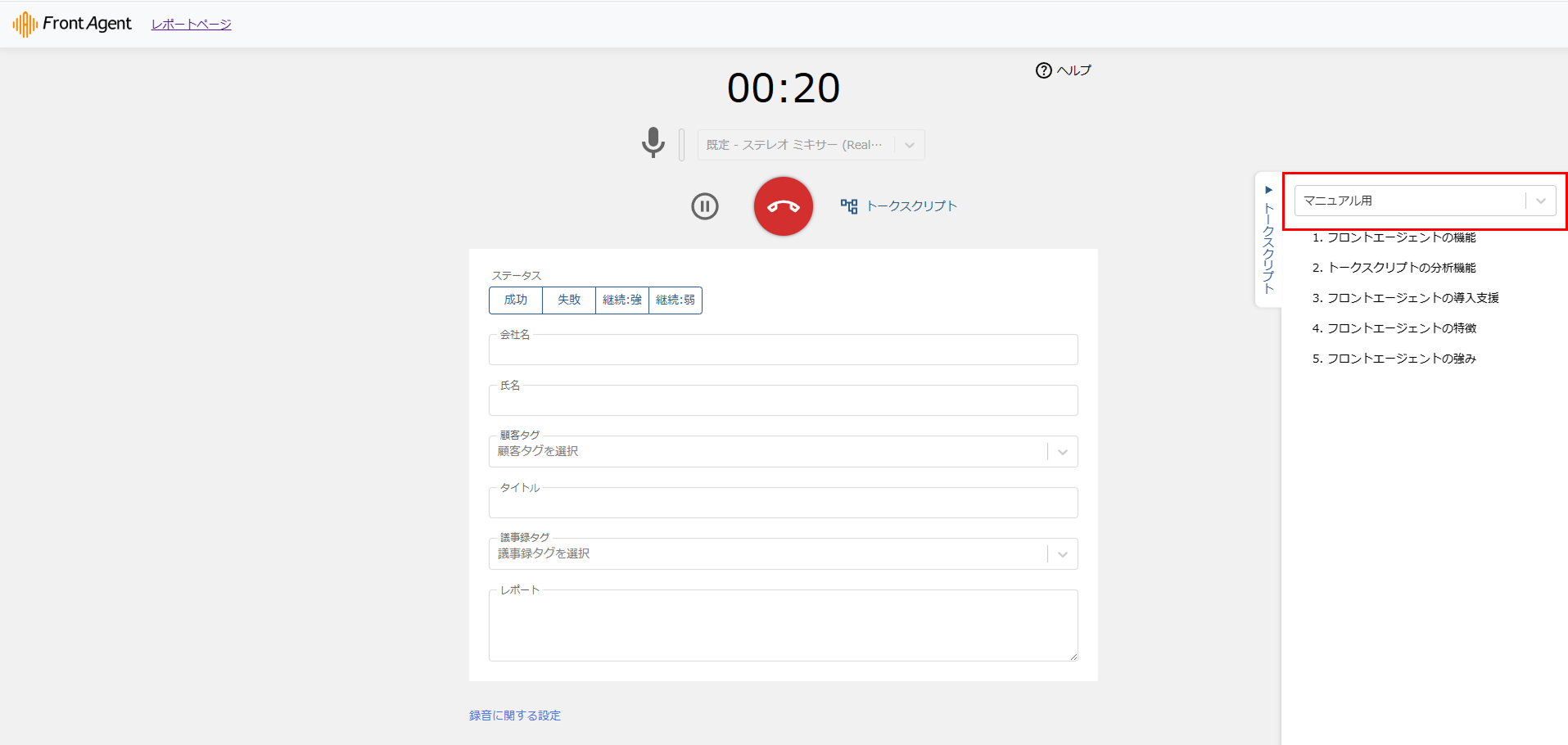This screenshot has width=1568, height=745.
Task: Expand the 議事録タグ selection dropdown
Action: click(x=1062, y=554)
